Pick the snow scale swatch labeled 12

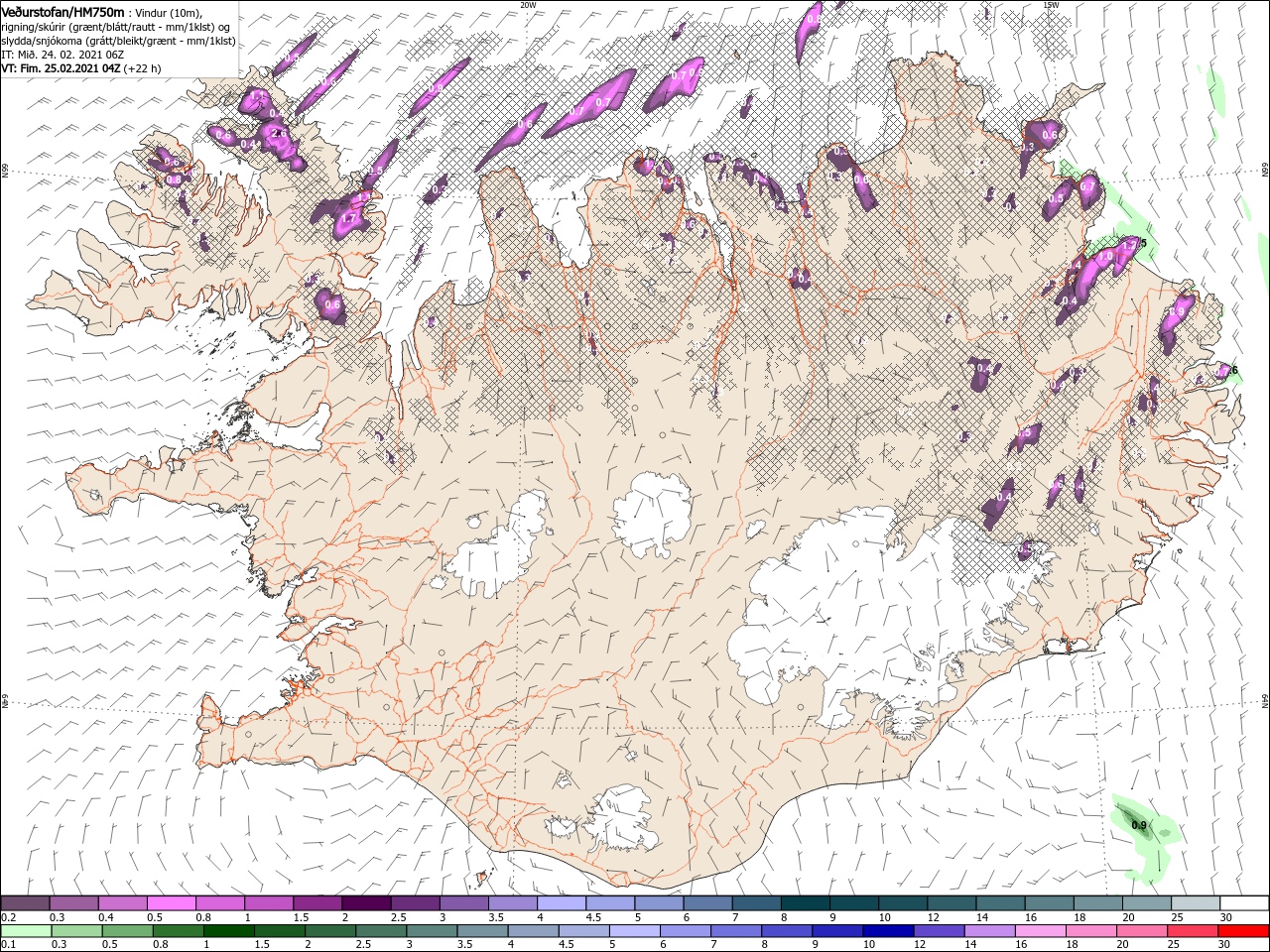952,903
